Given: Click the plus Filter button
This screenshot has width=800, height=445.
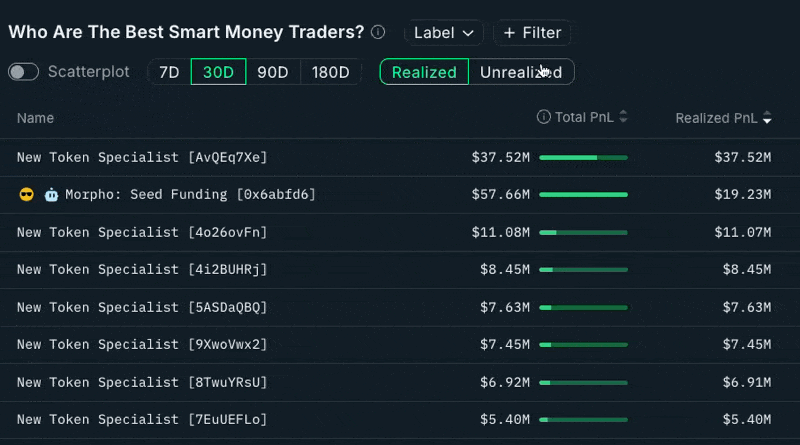Looking at the screenshot, I should [x=533, y=33].
